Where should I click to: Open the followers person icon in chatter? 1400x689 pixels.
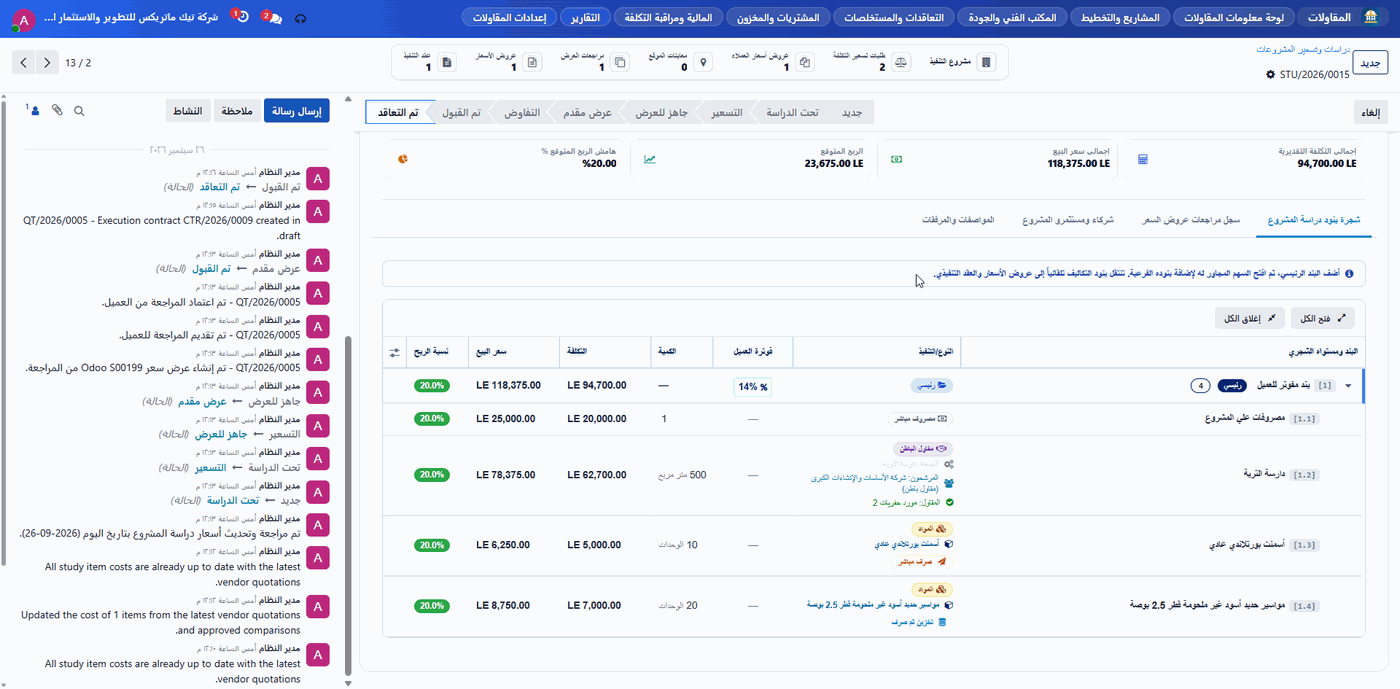click(x=34, y=111)
